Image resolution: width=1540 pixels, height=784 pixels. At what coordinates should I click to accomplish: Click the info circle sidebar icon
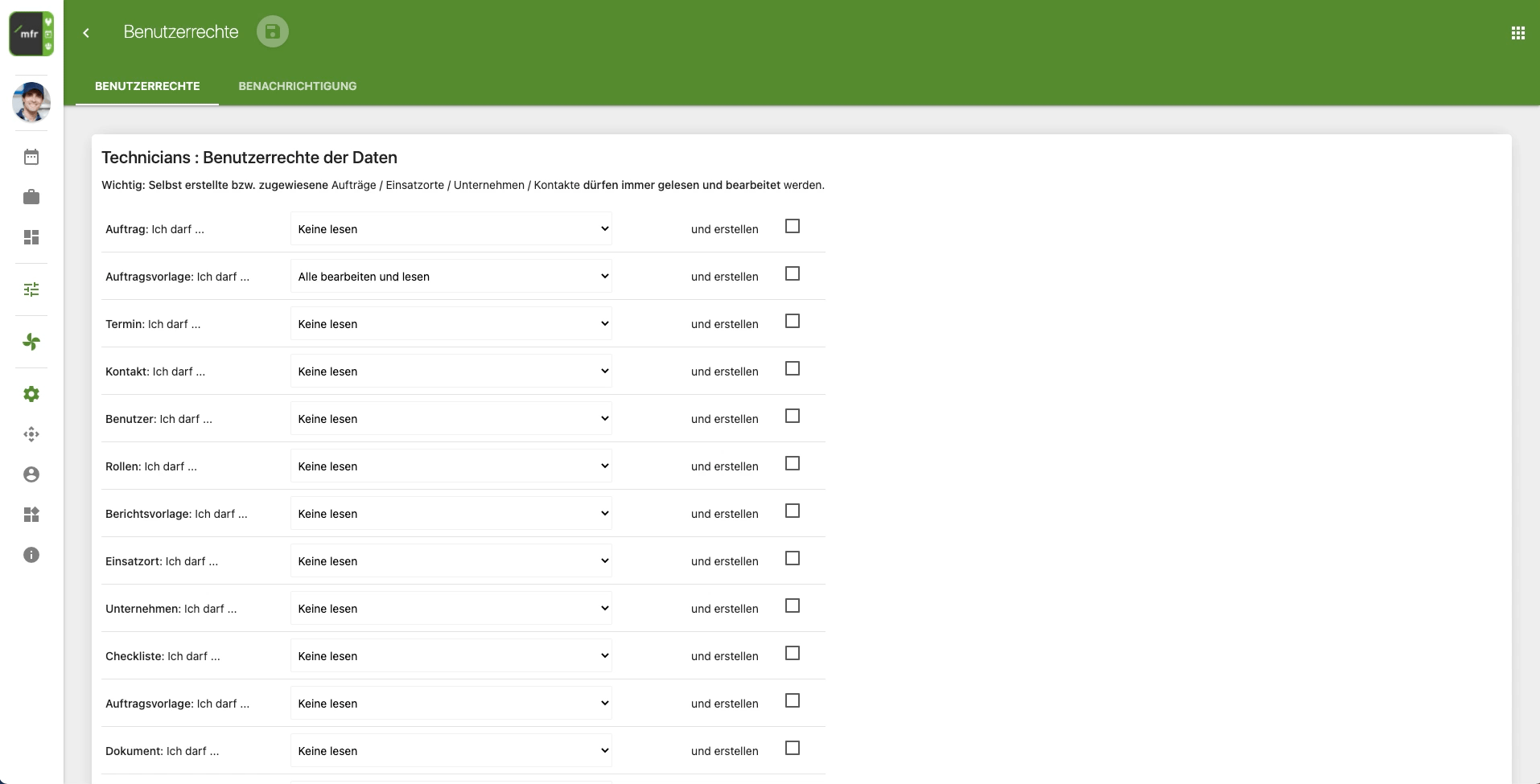click(x=31, y=555)
